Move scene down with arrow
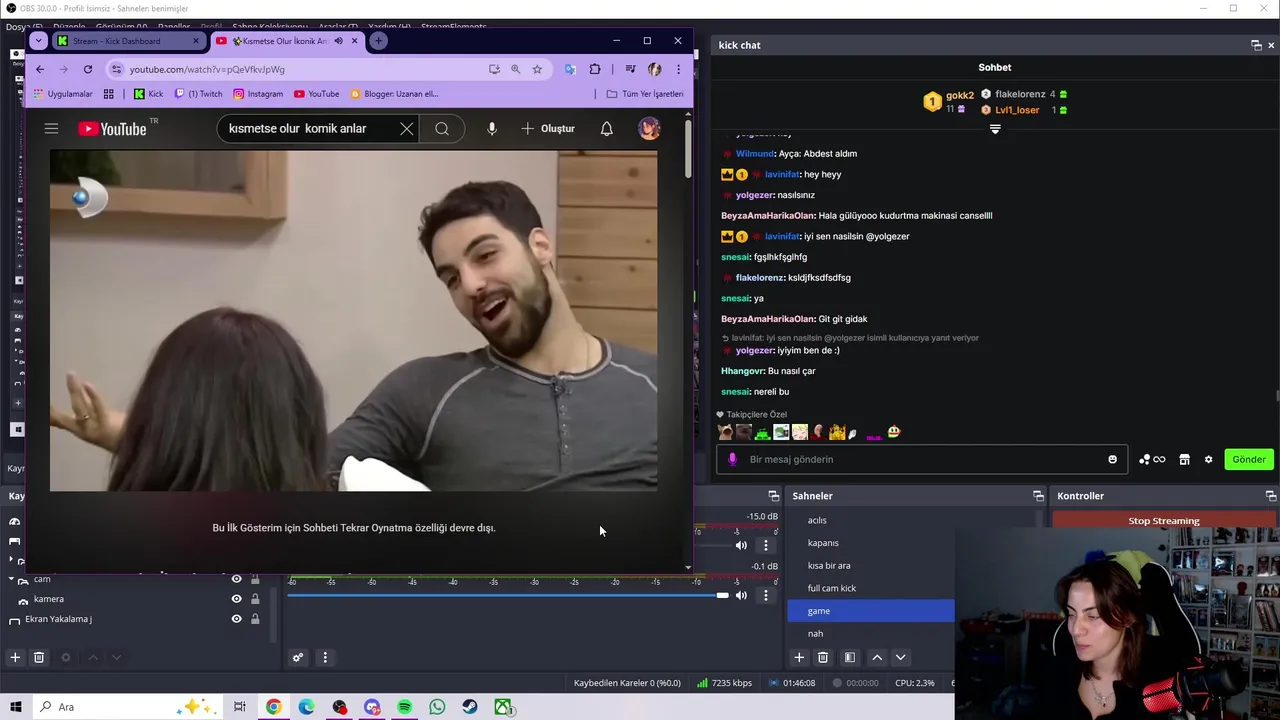This screenshot has height=720, width=1280. point(900,657)
